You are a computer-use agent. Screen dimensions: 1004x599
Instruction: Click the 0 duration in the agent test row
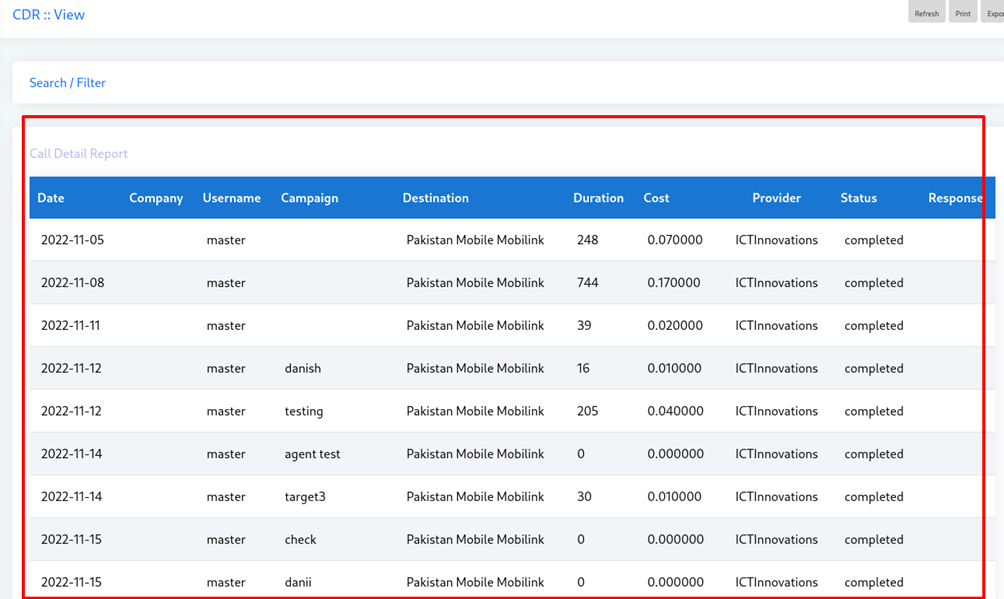[581, 454]
